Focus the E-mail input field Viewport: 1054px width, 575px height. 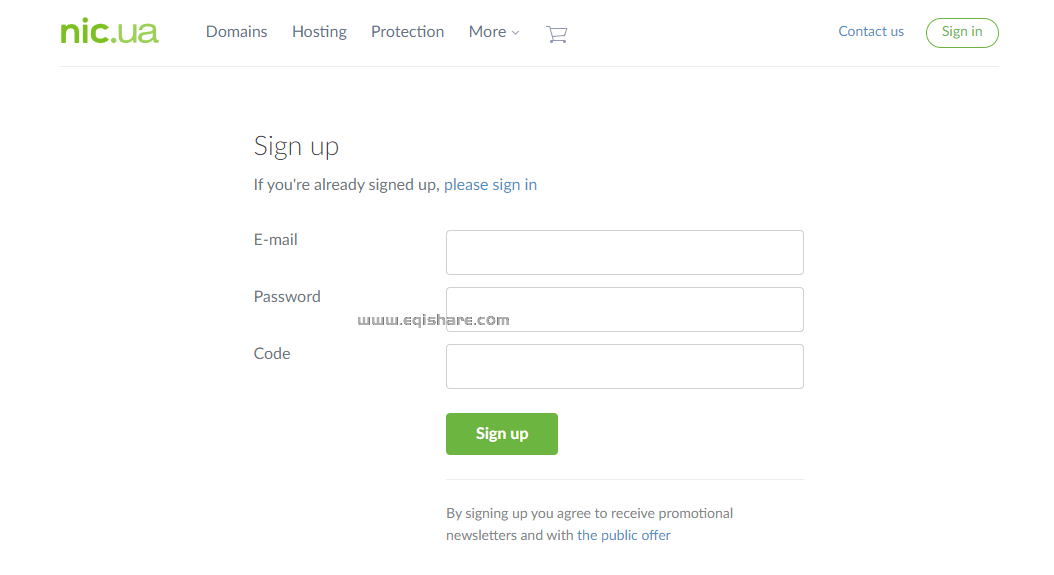[x=624, y=252]
